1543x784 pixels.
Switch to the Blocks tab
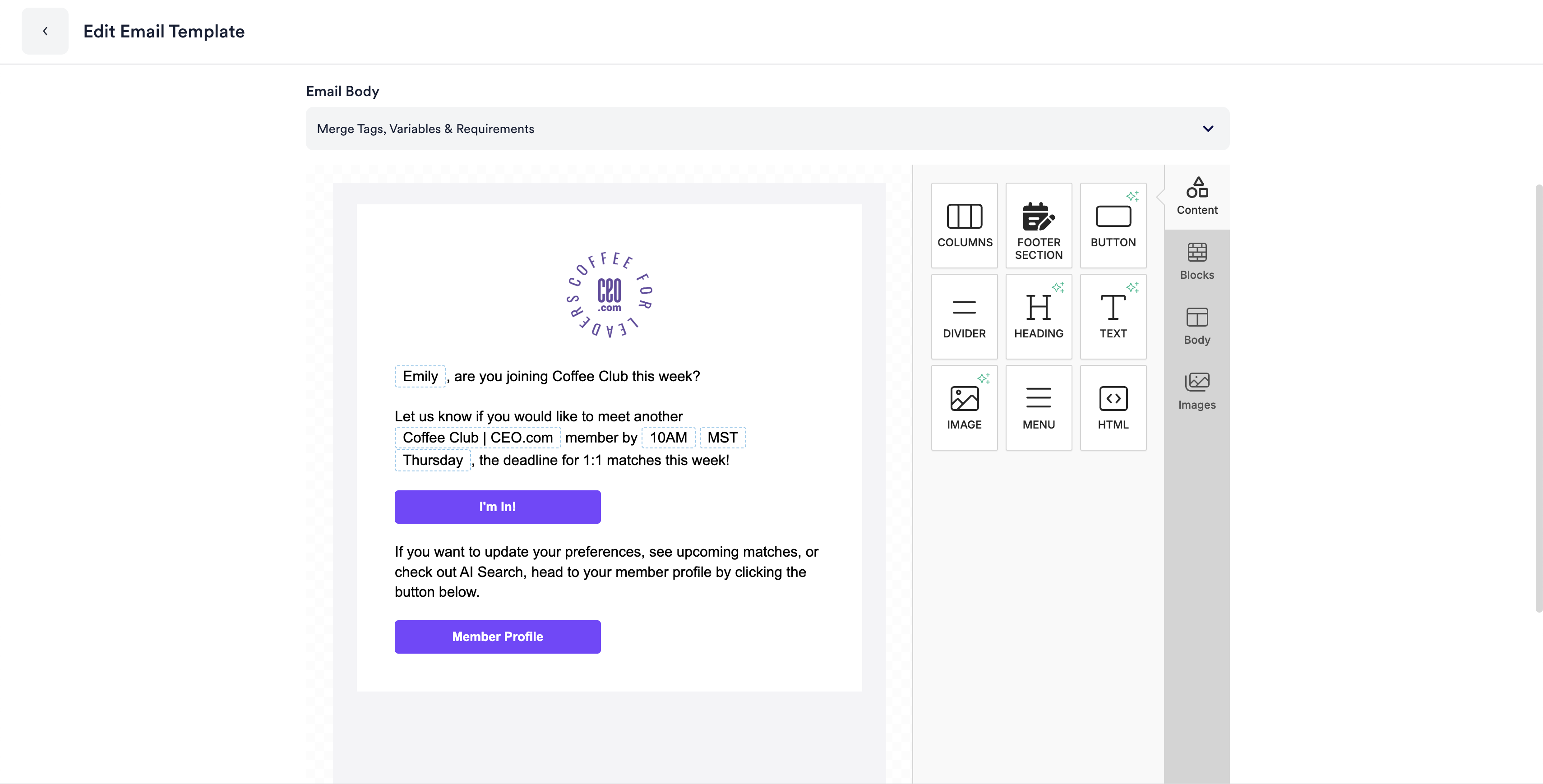pyautogui.click(x=1196, y=262)
